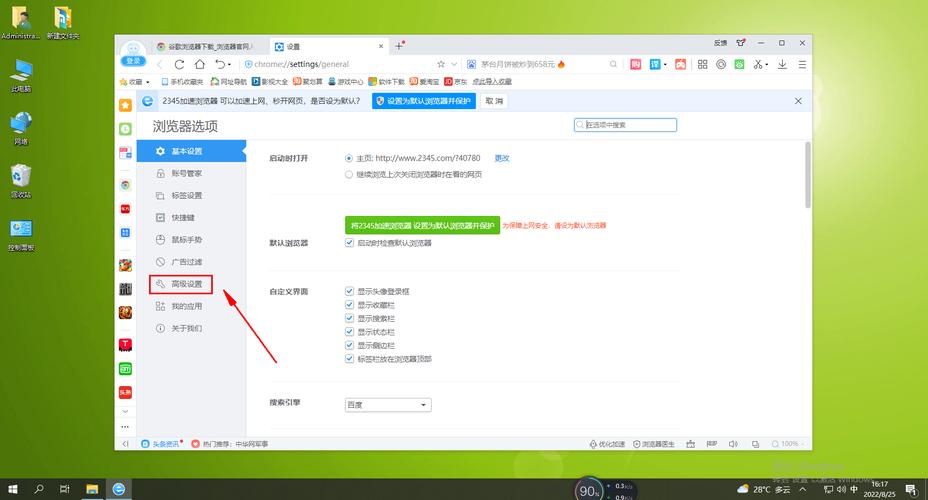
Task: Click the circular target icon in toolbar
Action: (x=721, y=64)
